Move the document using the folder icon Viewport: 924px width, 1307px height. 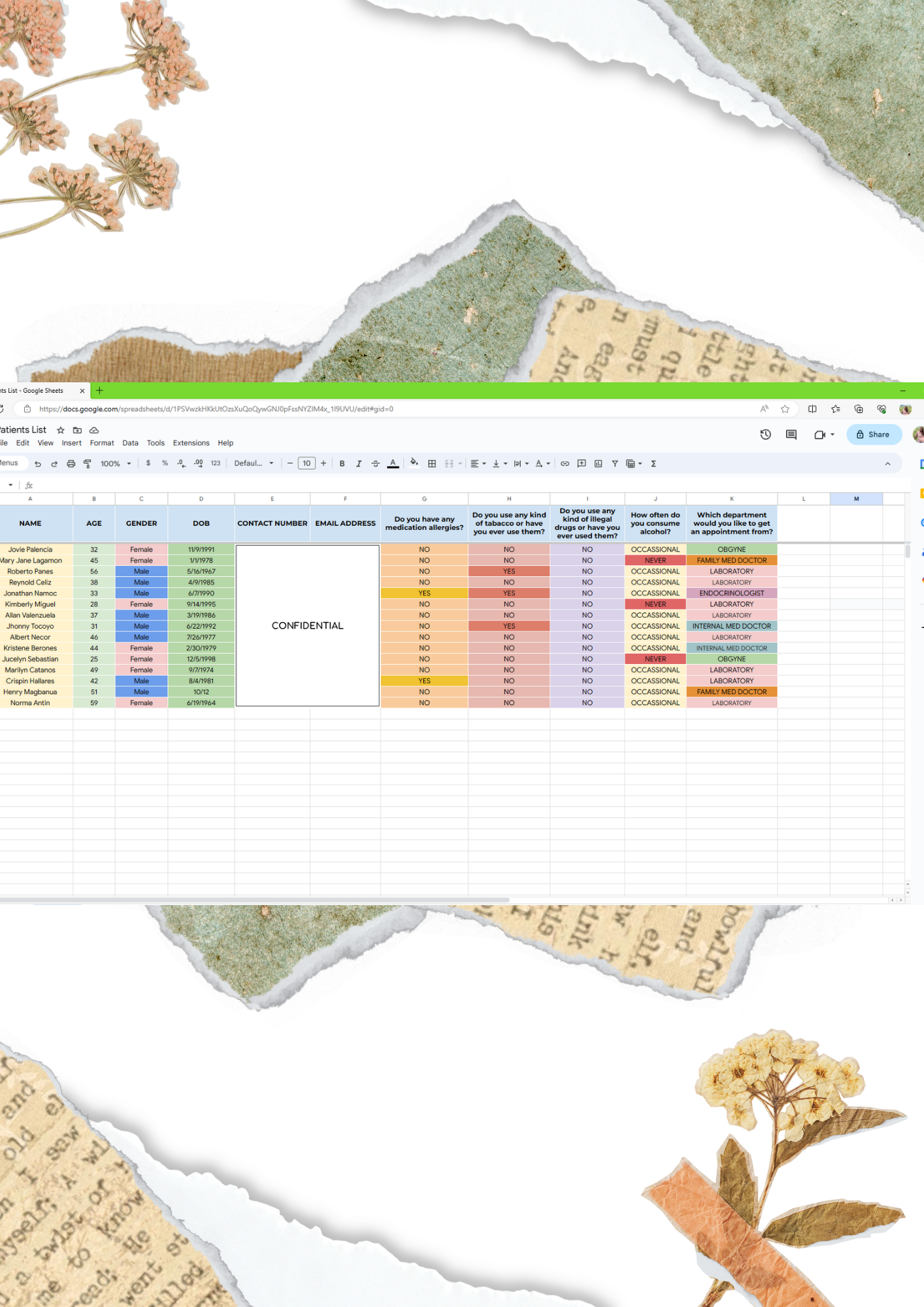point(77,430)
